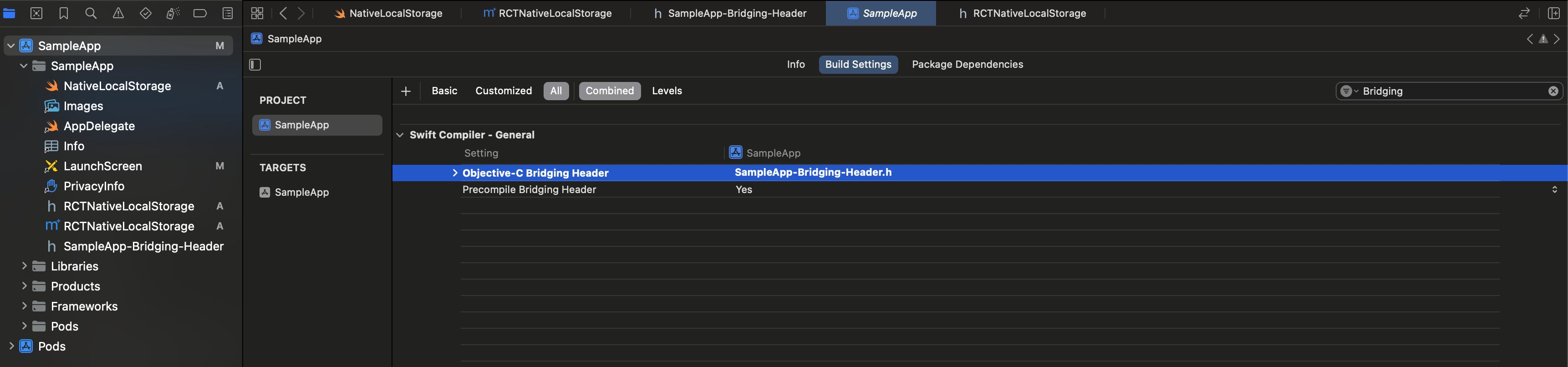Toggle the All settings filter
Viewport: 1568px width, 367px height.
(556, 91)
